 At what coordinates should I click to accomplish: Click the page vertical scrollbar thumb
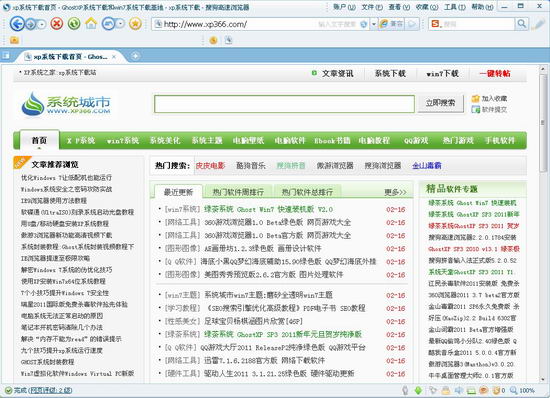coord(542,123)
